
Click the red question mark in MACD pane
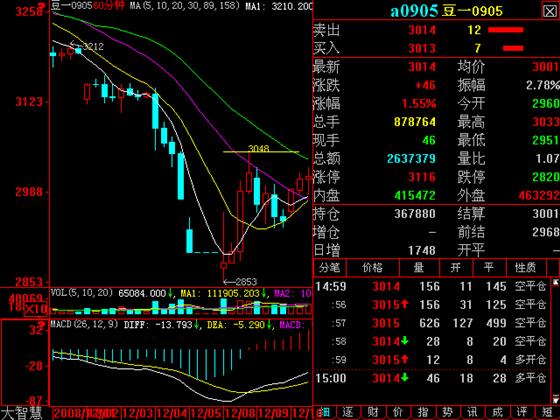pos(42,325)
